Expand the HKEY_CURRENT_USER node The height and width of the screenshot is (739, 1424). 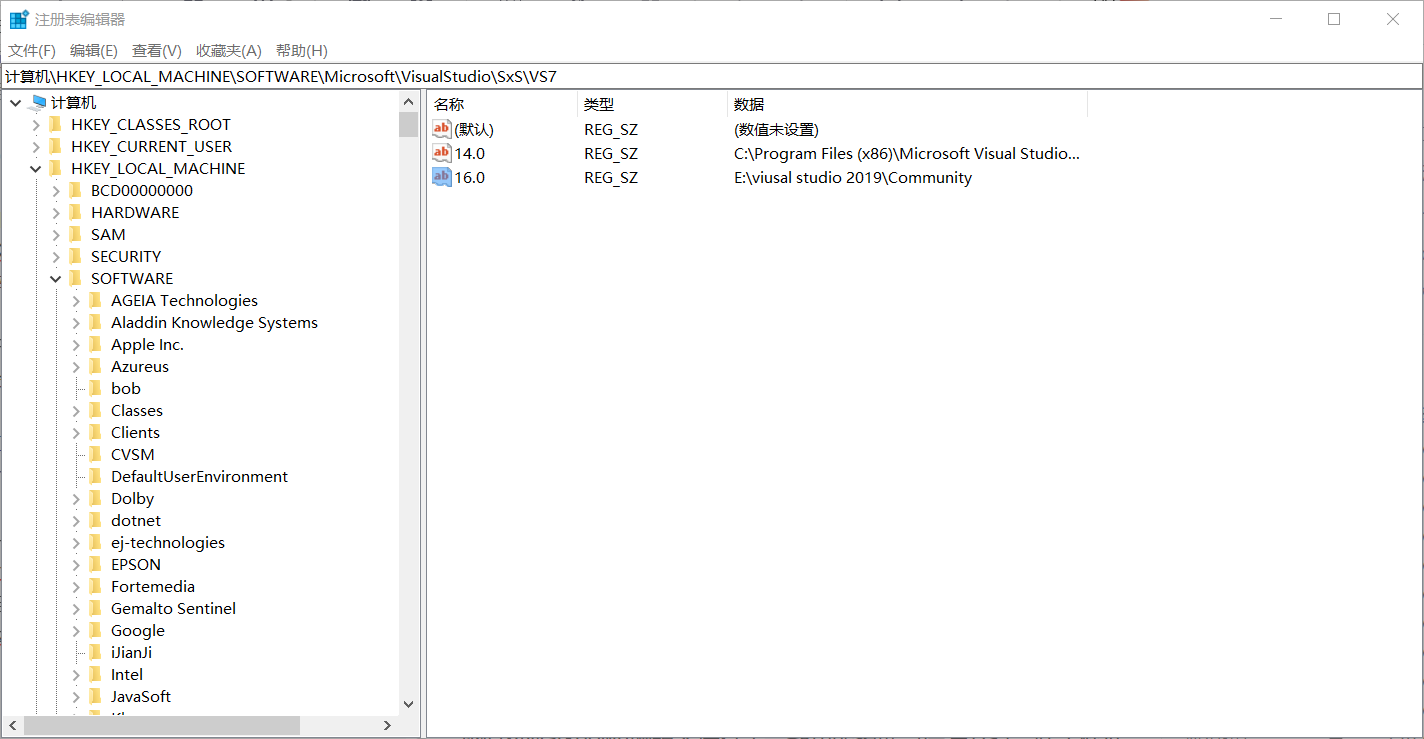click(36, 147)
